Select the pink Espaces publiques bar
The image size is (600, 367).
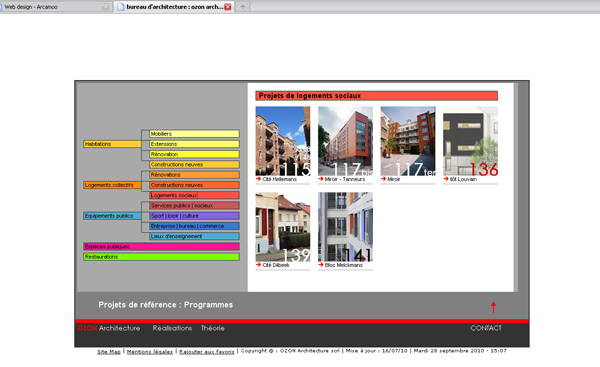(161, 246)
